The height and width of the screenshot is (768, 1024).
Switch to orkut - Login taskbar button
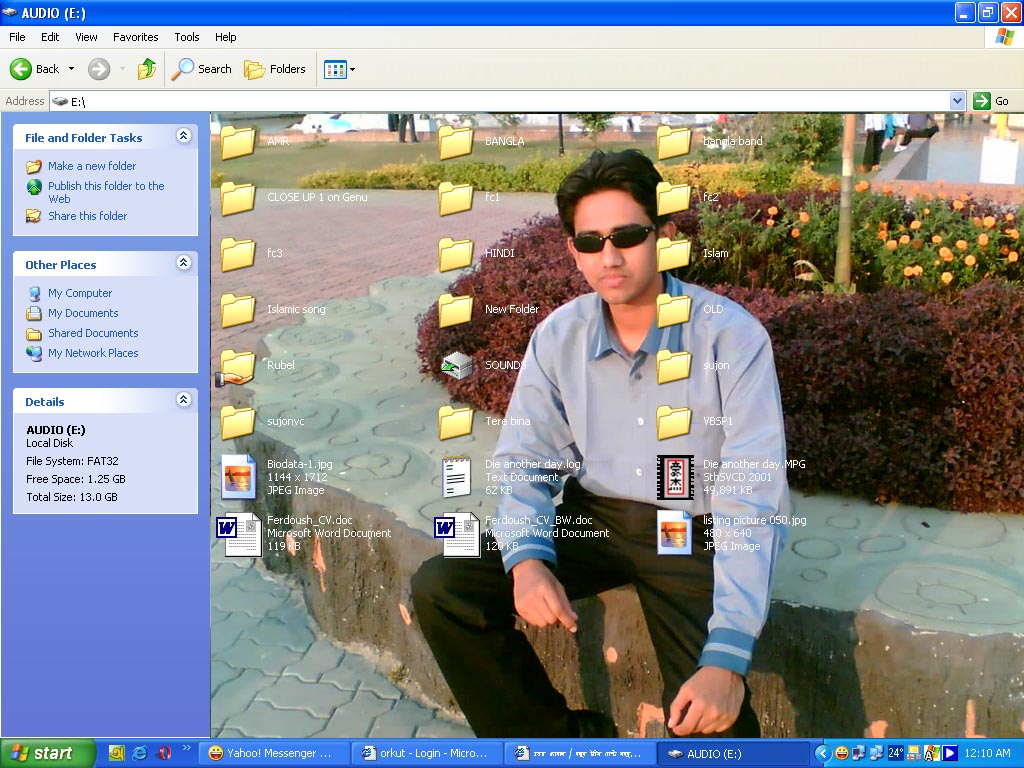(426, 754)
